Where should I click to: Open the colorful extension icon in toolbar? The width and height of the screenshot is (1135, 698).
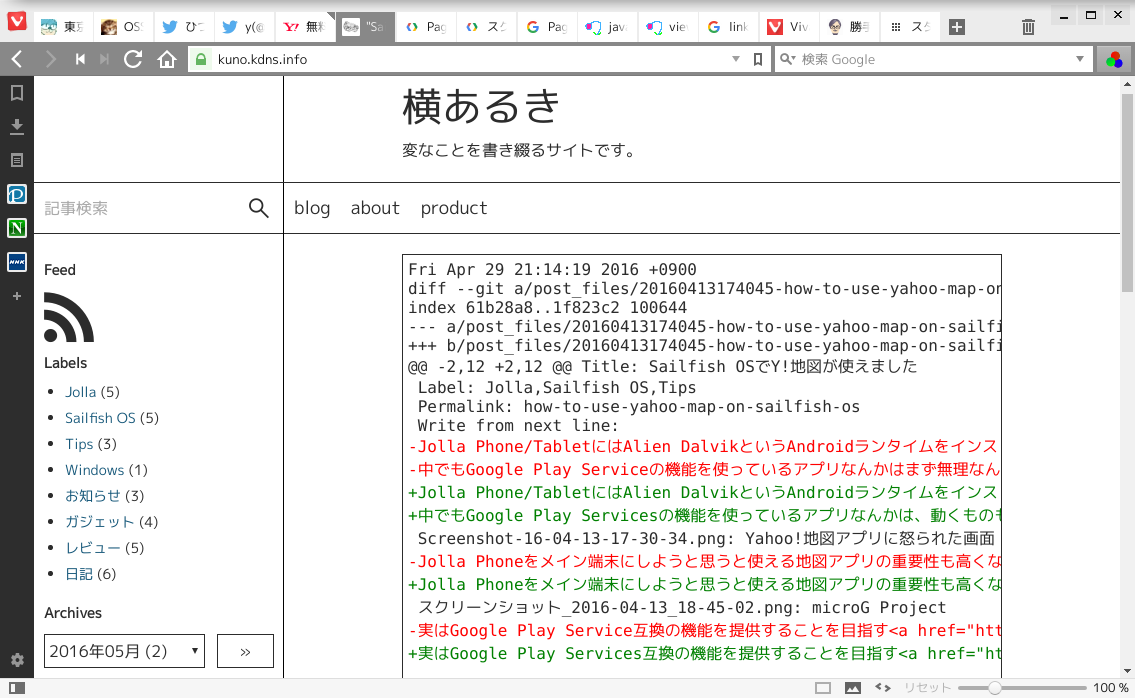click(1114, 59)
